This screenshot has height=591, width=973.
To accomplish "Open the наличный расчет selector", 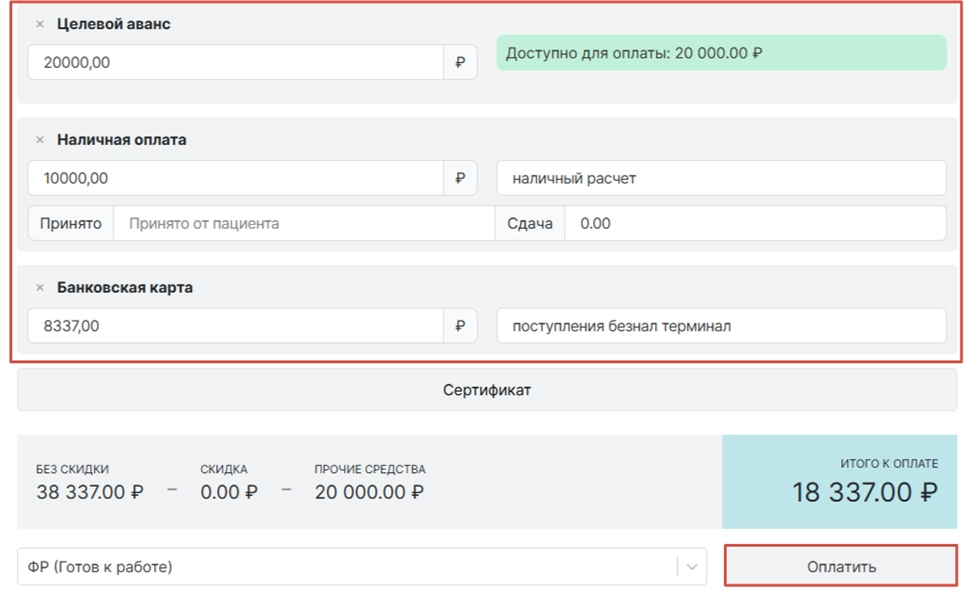I will point(720,178).
